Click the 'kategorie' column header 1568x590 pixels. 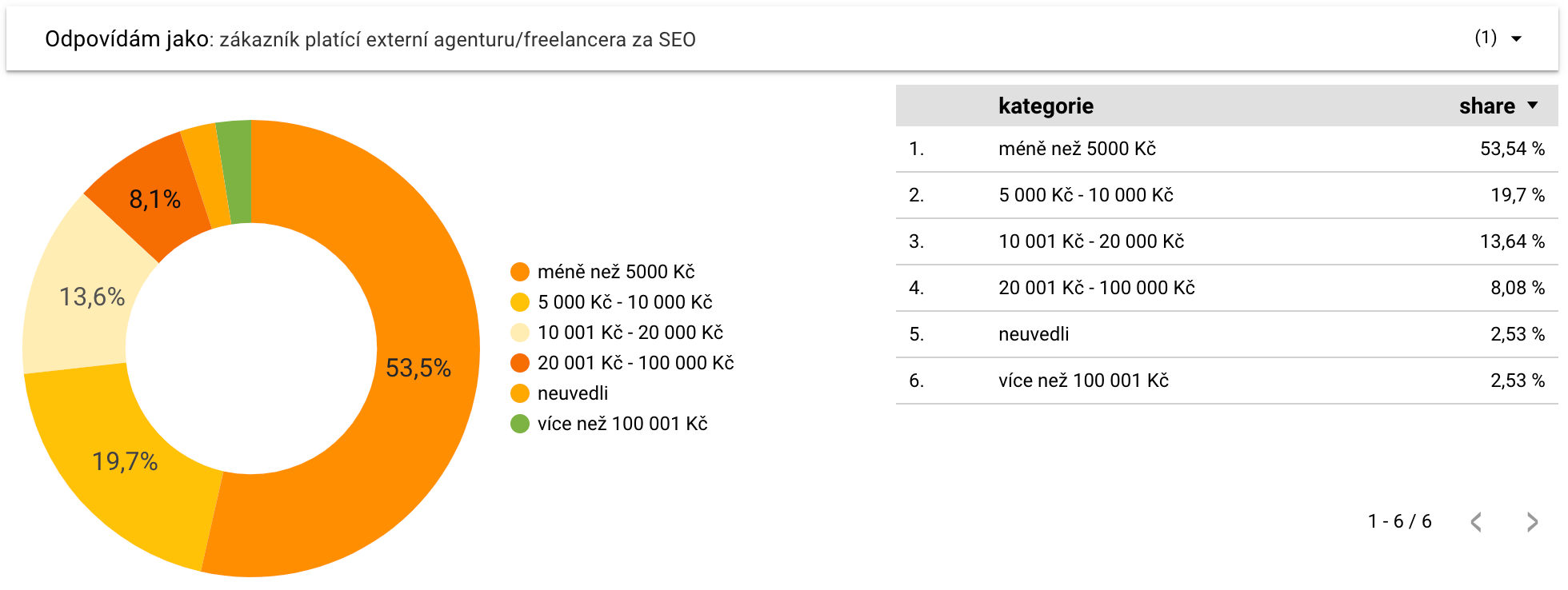(x=1046, y=106)
